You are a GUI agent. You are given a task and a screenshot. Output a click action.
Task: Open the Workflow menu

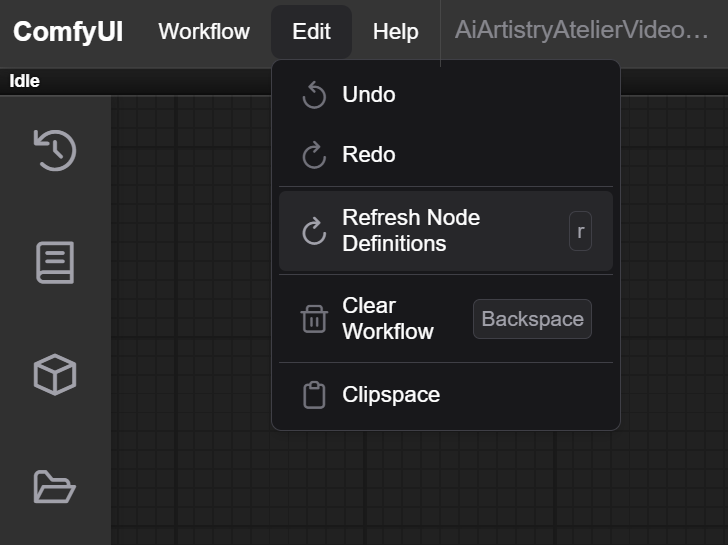204,32
